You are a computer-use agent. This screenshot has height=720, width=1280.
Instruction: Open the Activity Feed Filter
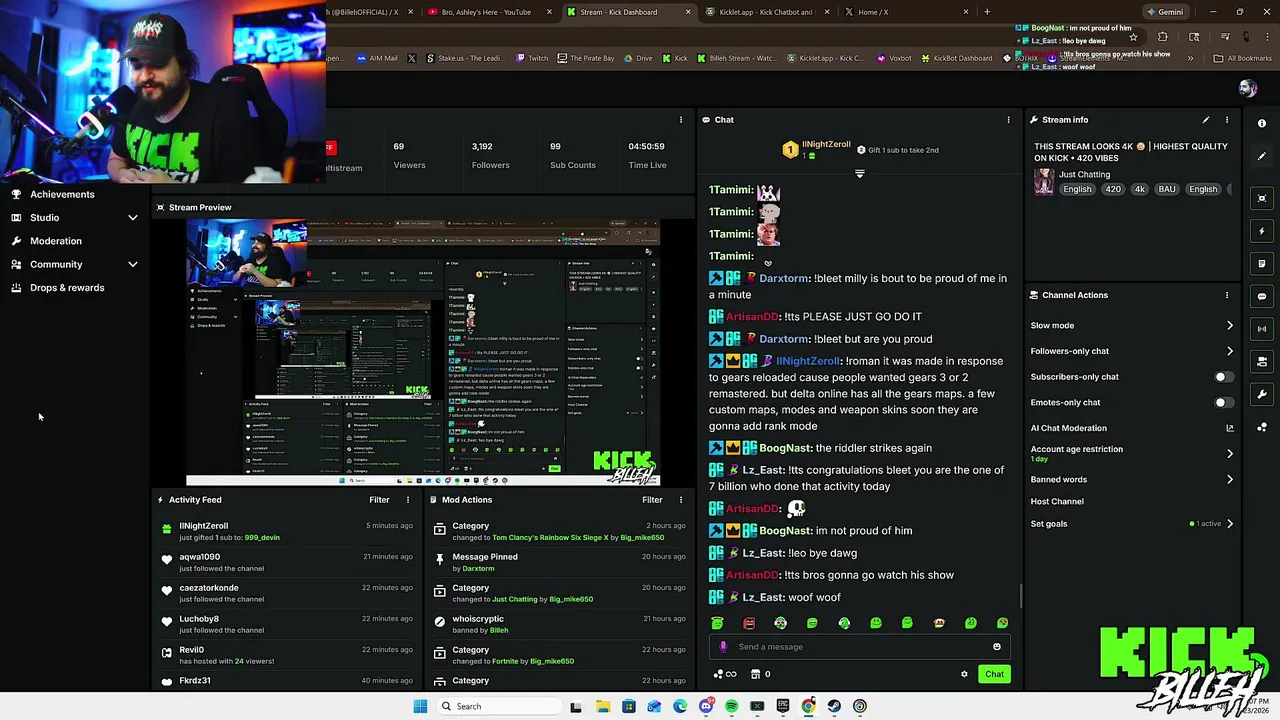pos(379,500)
